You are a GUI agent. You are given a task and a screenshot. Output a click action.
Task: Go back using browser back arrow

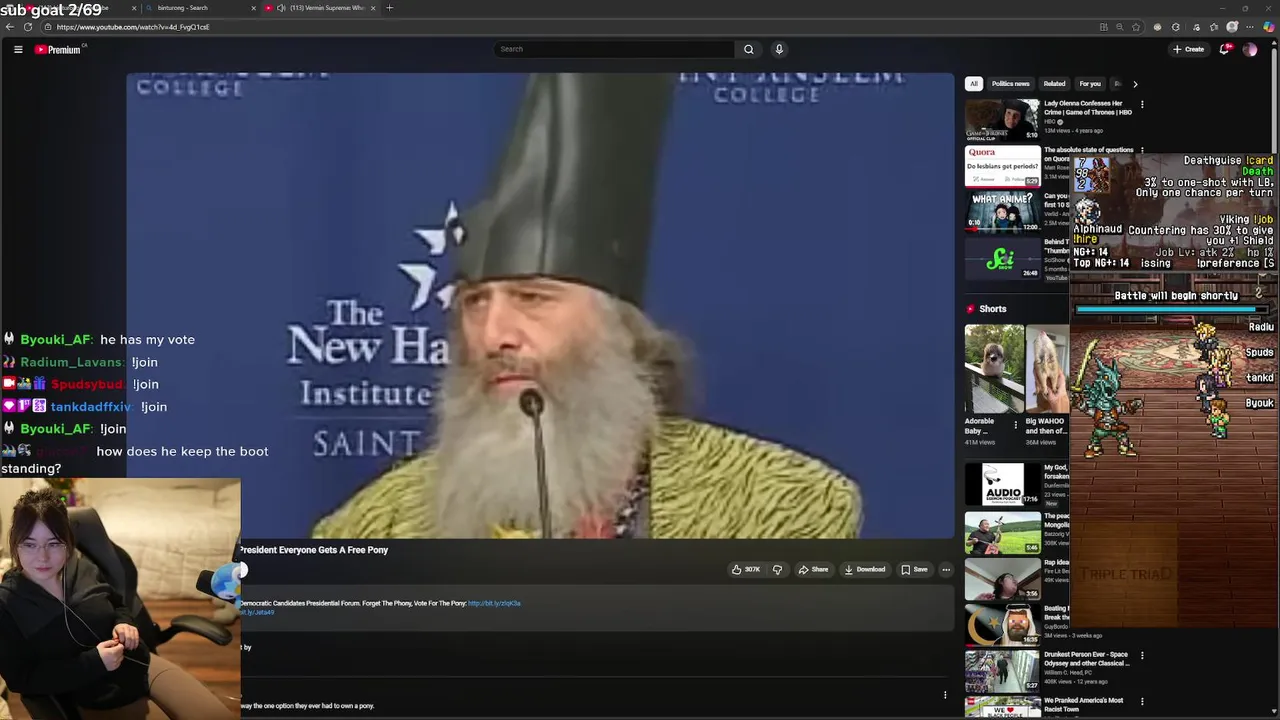click(10, 27)
